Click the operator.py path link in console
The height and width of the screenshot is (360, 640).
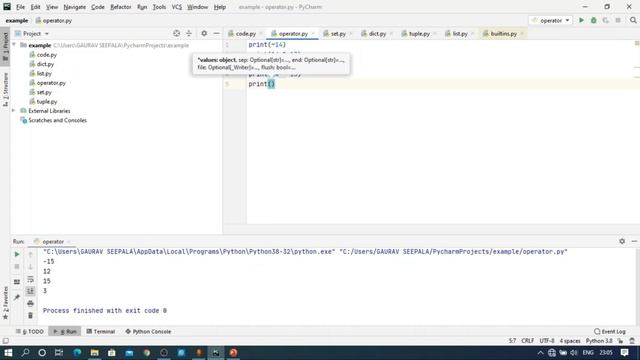453,252
